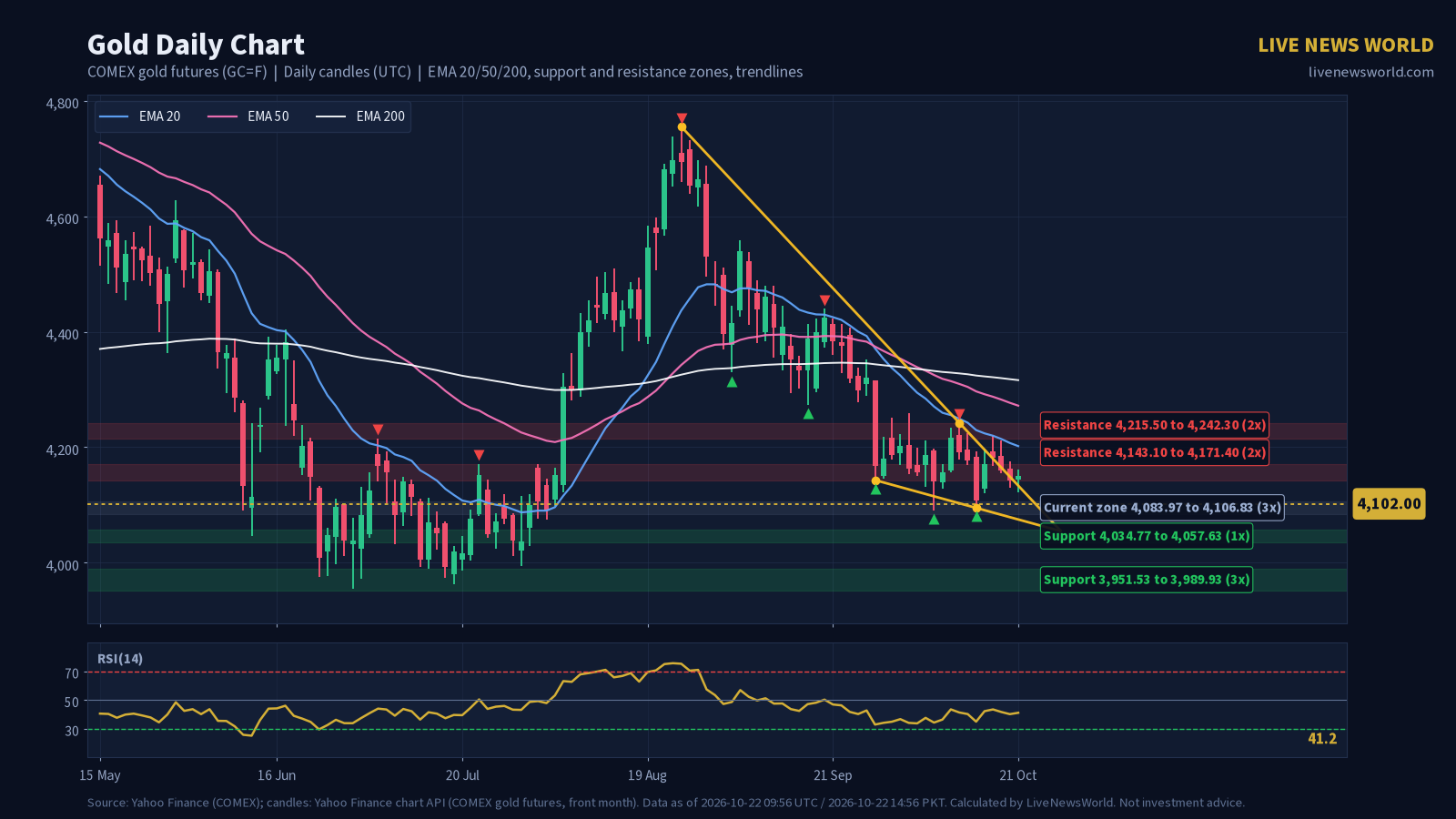Click the COMEX gold futures subtitle line
Image resolution: width=1456 pixels, height=819 pixels.
point(445,72)
